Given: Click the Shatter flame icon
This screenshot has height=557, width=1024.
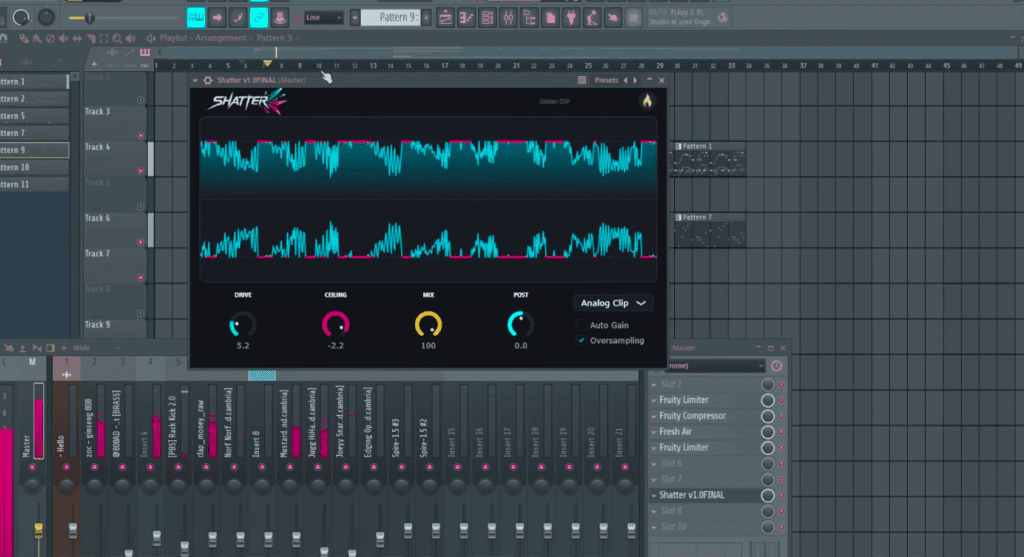Looking at the screenshot, I should (x=647, y=101).
